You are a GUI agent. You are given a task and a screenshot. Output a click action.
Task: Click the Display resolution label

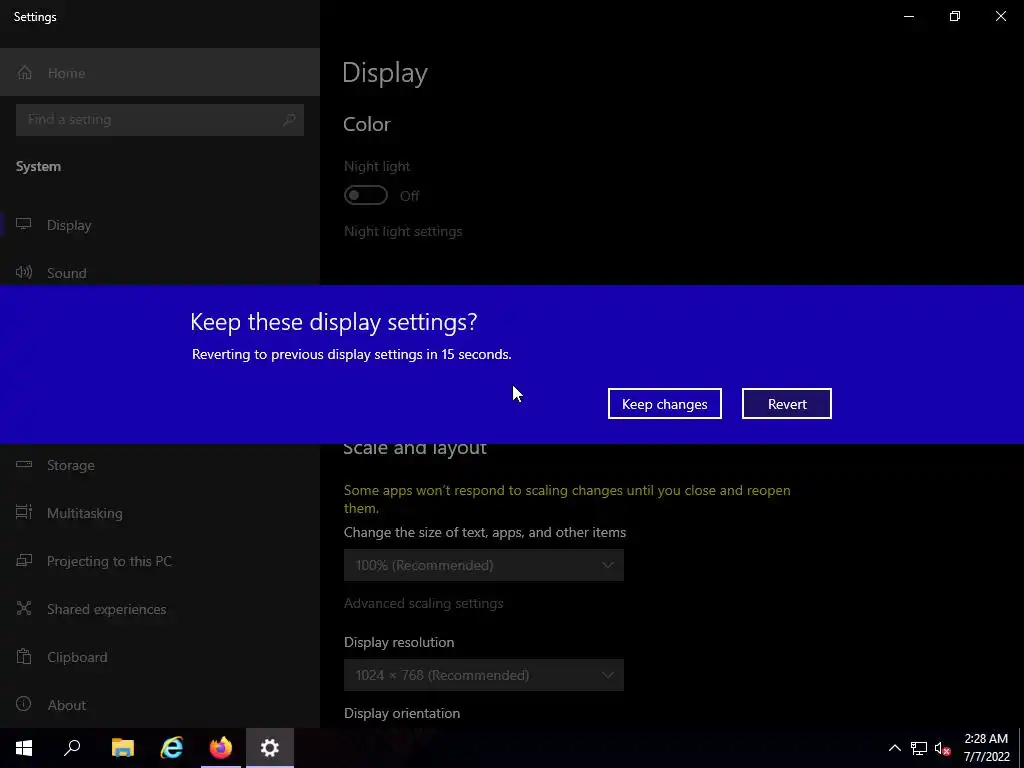pyautogui.click(x=399, y=642)
